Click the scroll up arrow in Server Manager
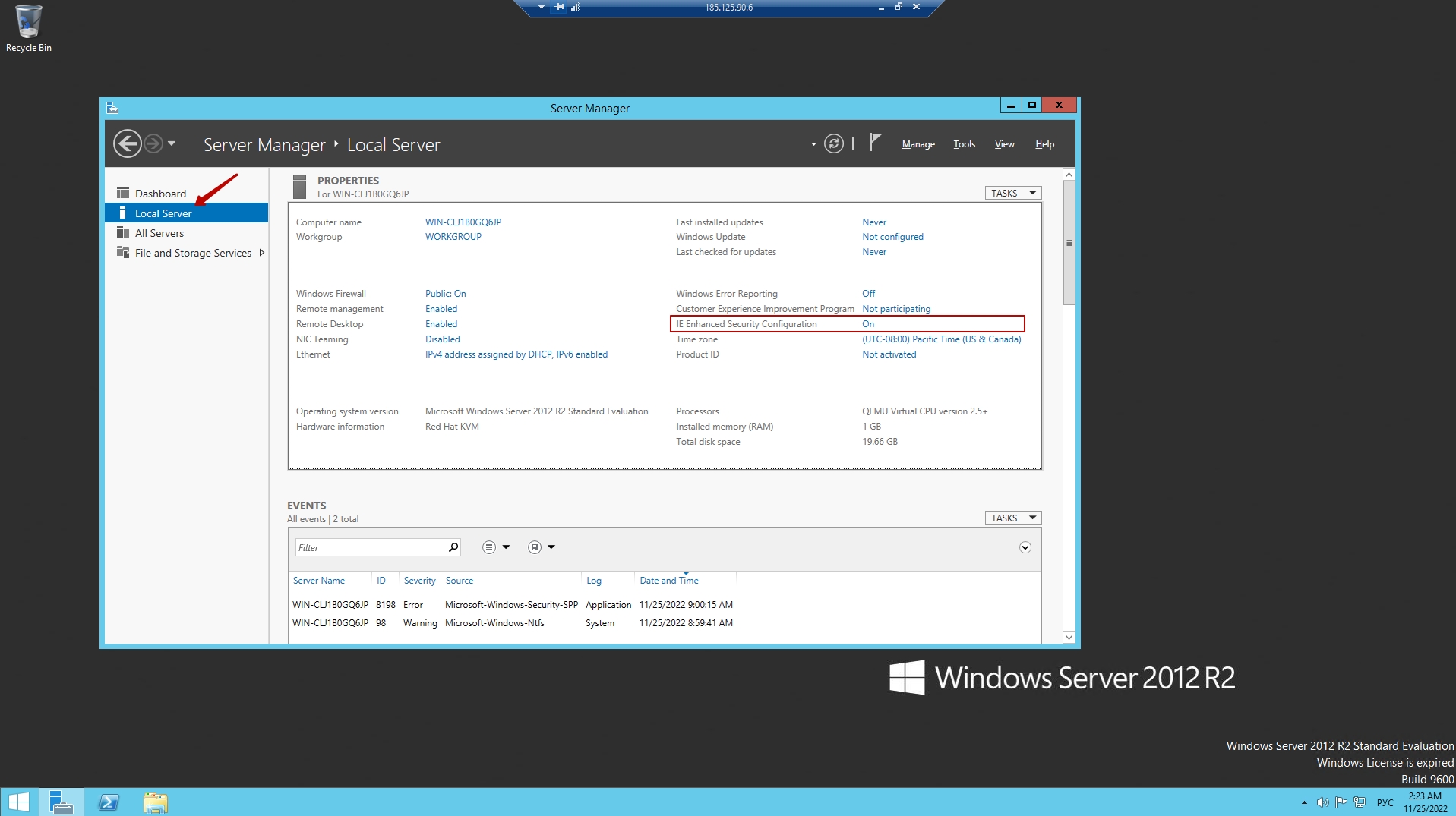 tap(1069, 175)
